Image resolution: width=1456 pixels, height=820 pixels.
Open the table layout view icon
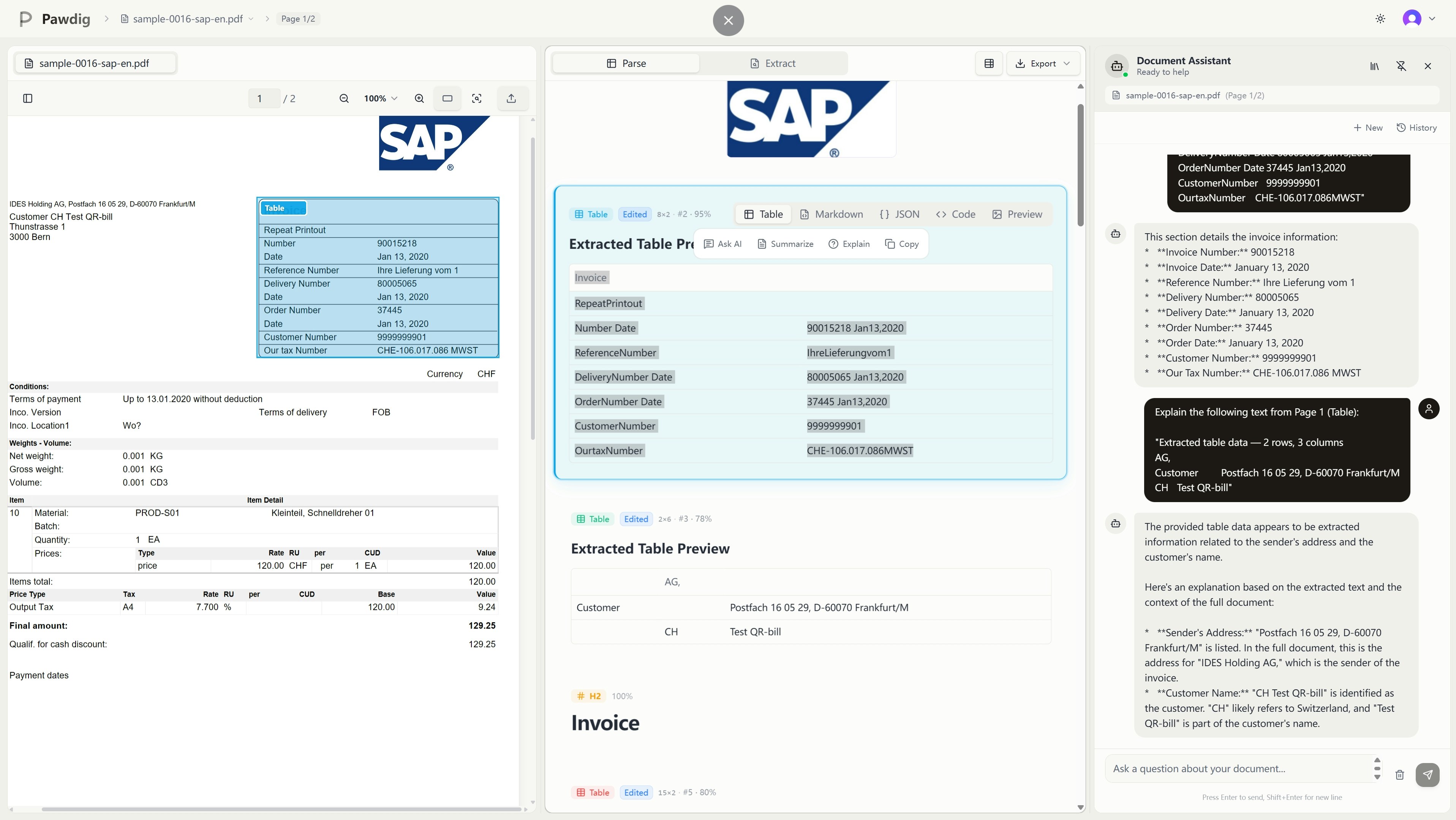tap(988, 63)
